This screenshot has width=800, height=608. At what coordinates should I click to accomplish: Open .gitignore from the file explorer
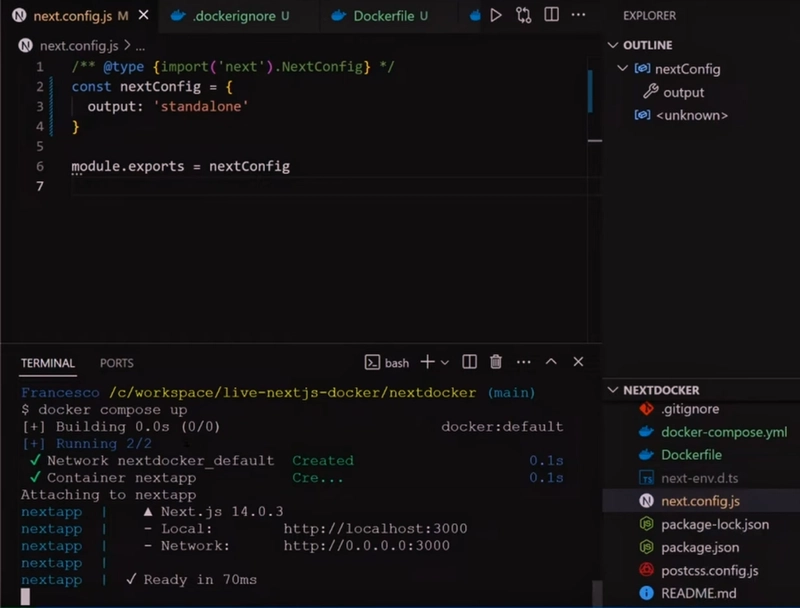click(x=690, y=409)
